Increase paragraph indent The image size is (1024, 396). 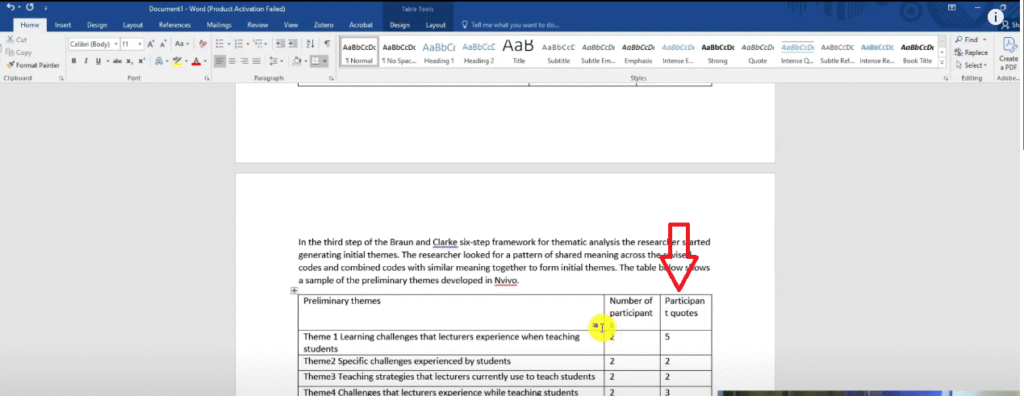(293, 44)
